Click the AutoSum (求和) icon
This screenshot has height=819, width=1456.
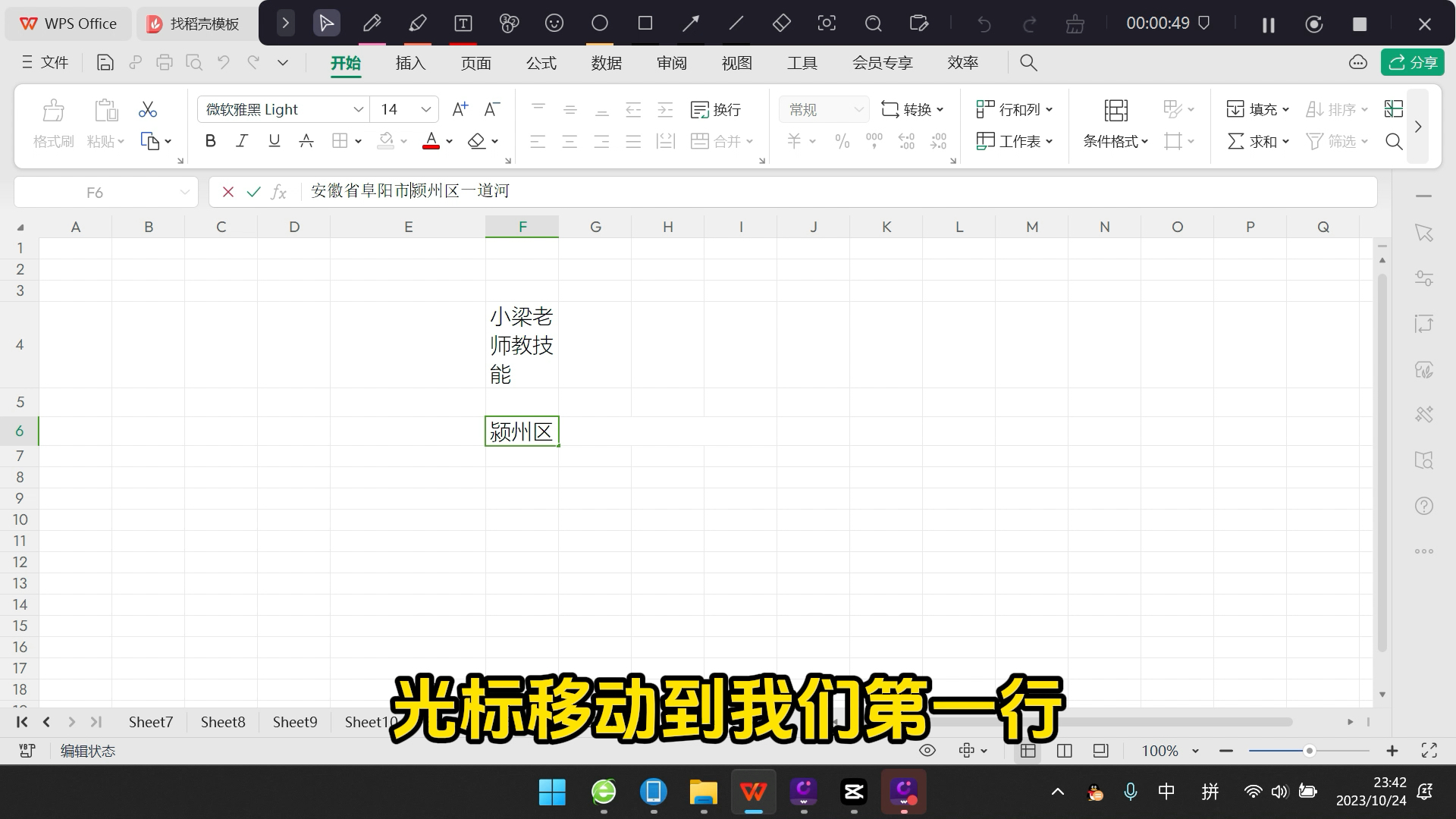[1255, 141]
